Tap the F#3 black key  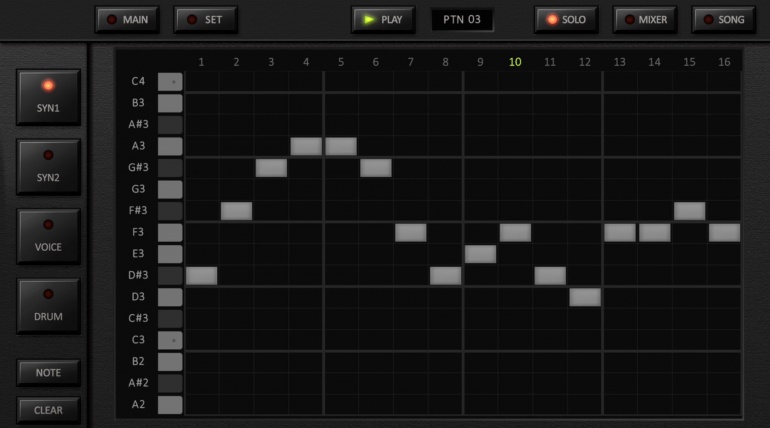pyautogui.click(x=170, y=211)
